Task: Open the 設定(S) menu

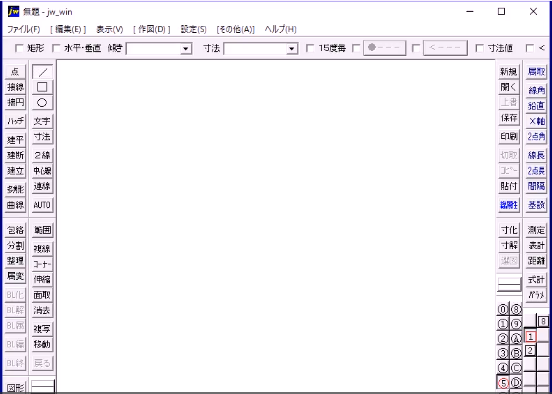Action: 194,30
